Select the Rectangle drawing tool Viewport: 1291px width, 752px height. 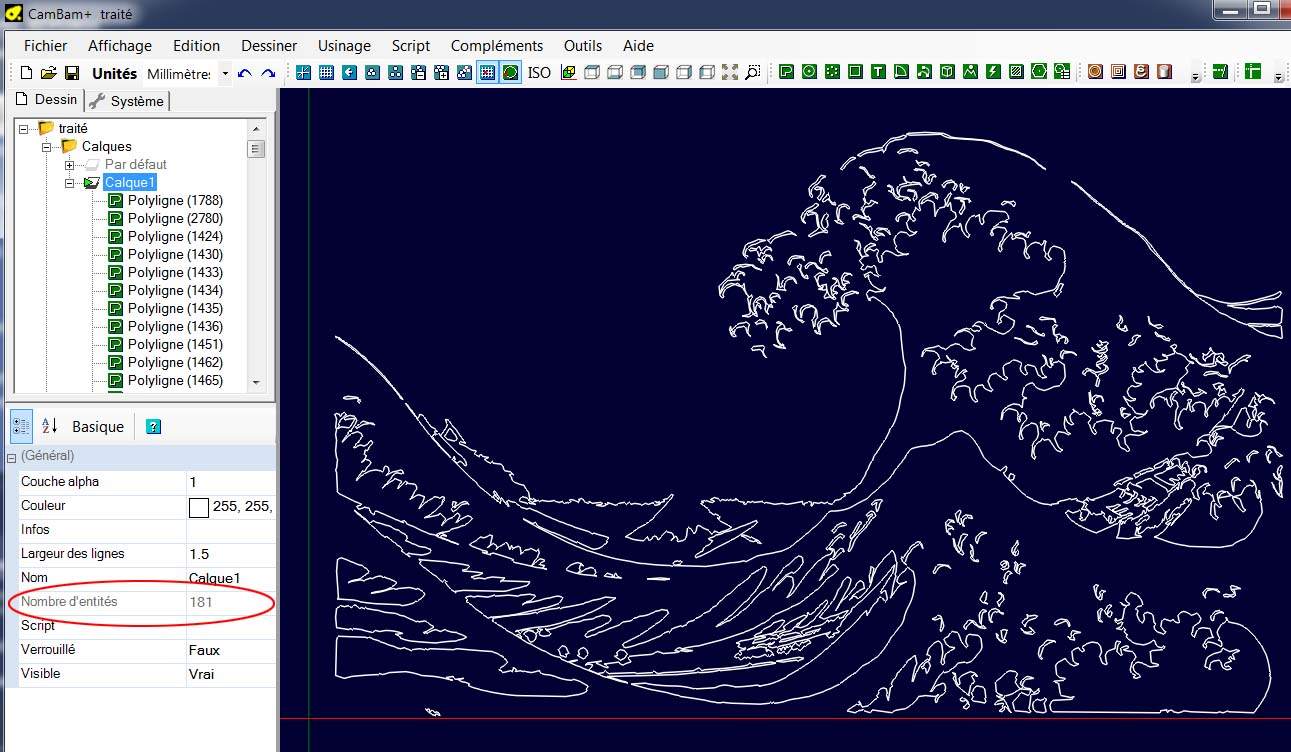click(x=855, y=72)
